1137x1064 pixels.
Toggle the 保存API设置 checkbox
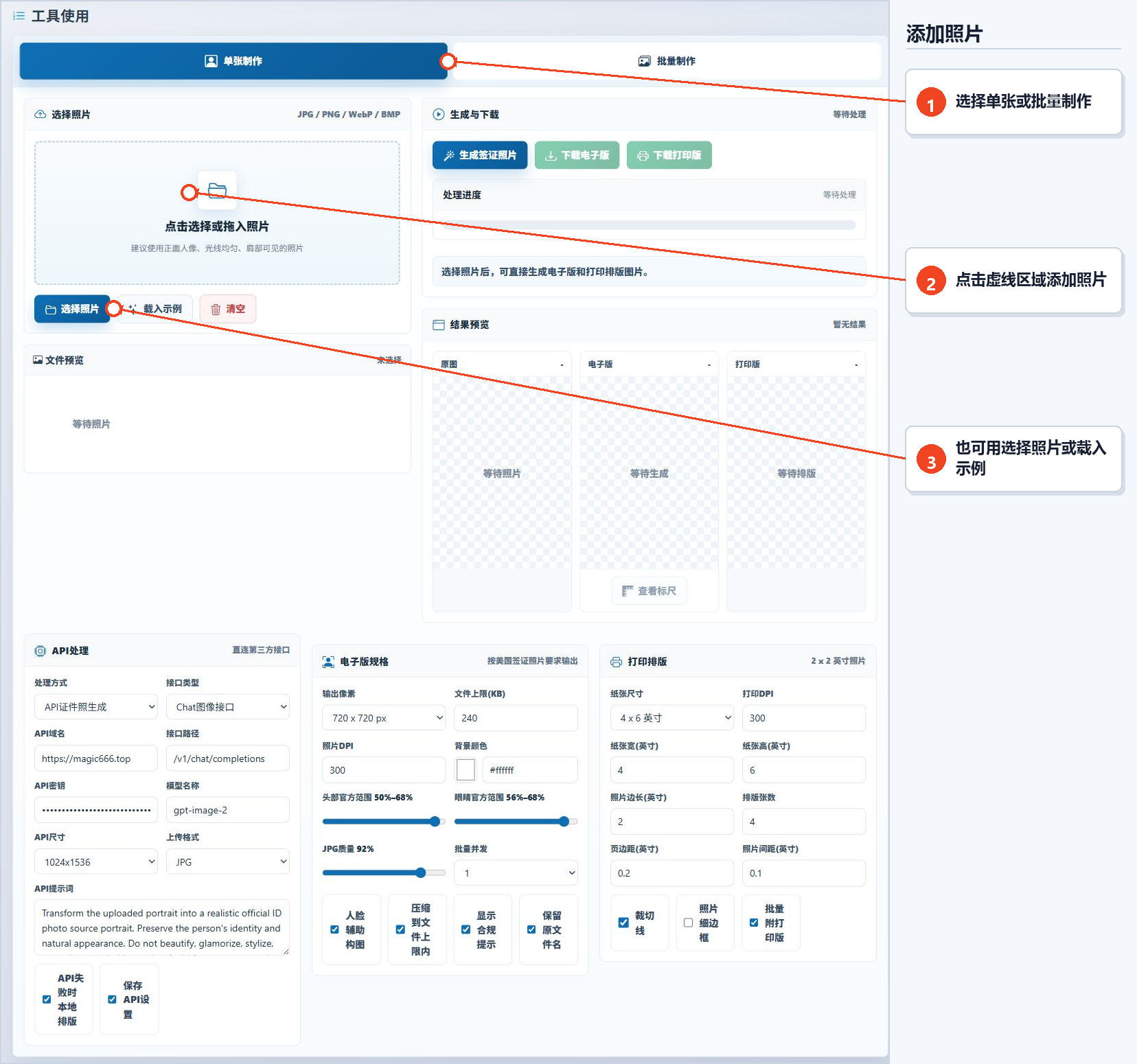112,999
